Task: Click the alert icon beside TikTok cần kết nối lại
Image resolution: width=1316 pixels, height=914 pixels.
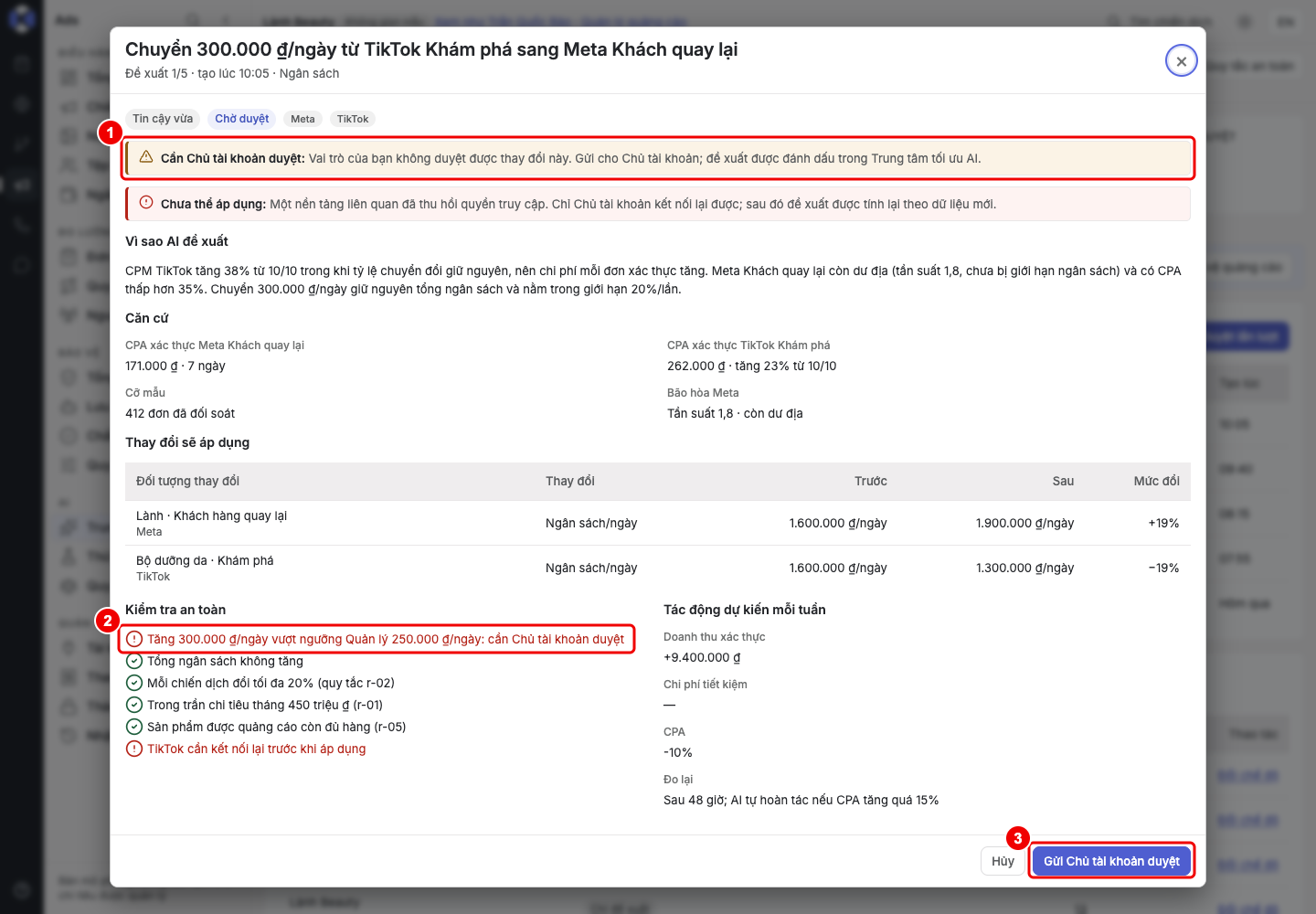Action: point(134,749)
